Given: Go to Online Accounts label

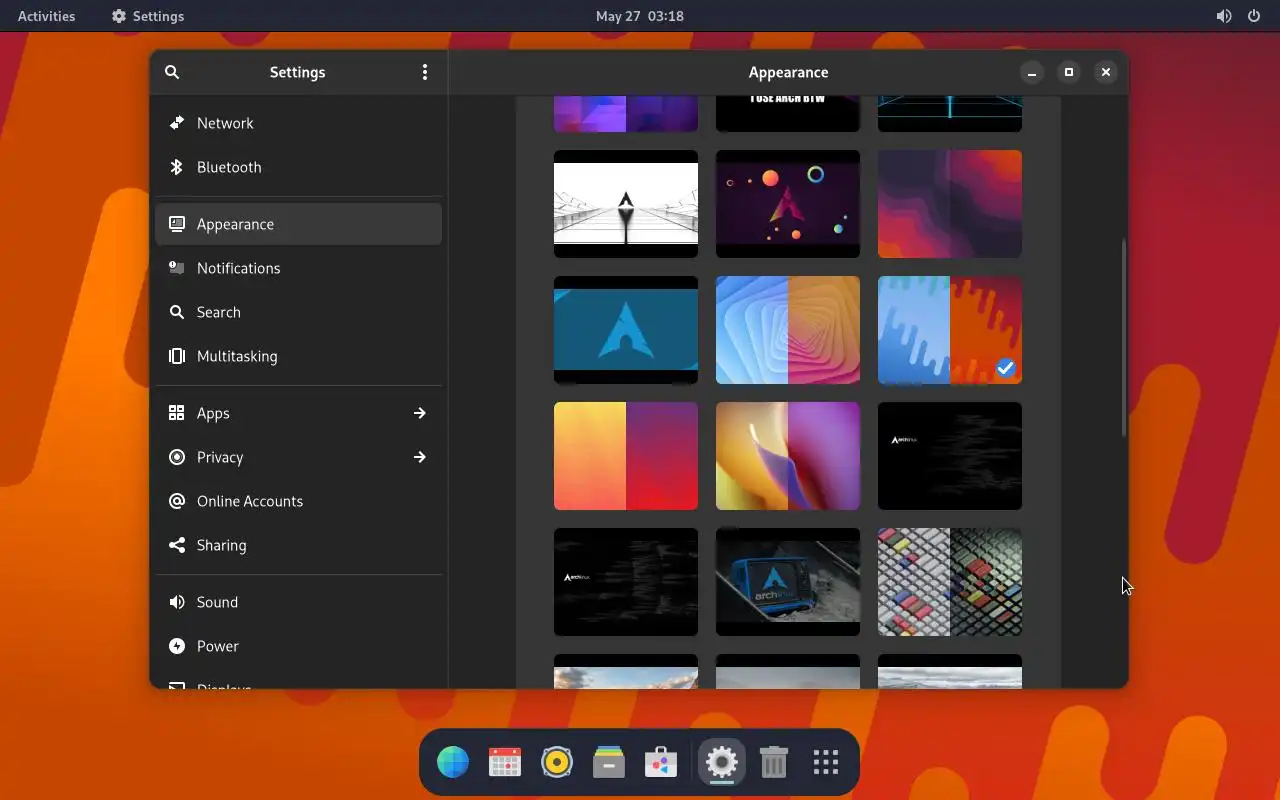Looking at the screenshot, I should point(250,501).
